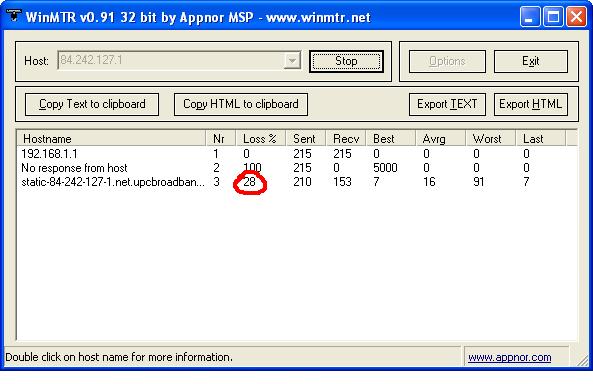This screenshot has width=593, height=384.
Task: Click the status bar hint about host name
Action: coord(119,357)
